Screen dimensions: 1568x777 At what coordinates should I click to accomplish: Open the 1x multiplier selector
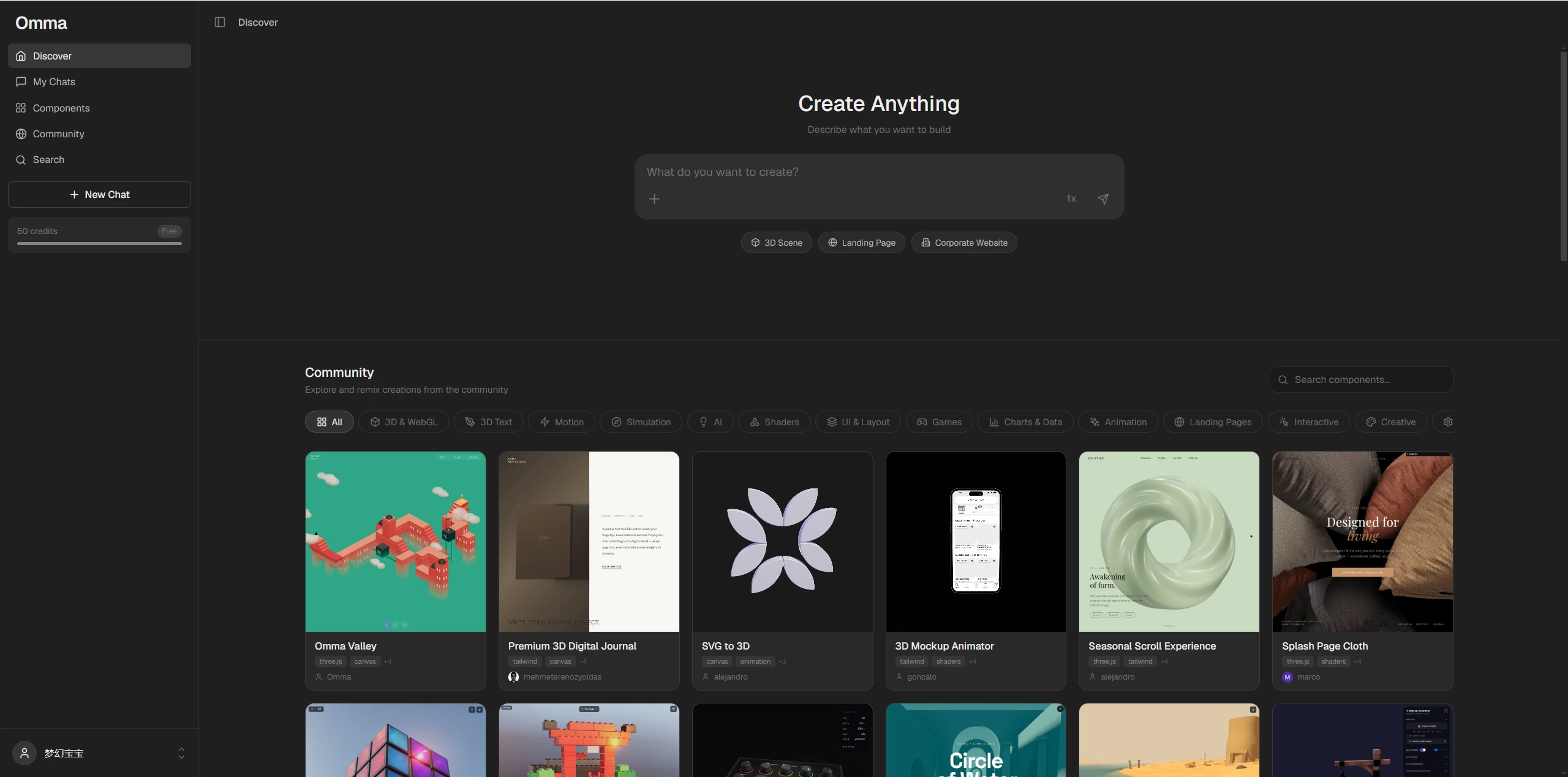tap(1071, 199)
